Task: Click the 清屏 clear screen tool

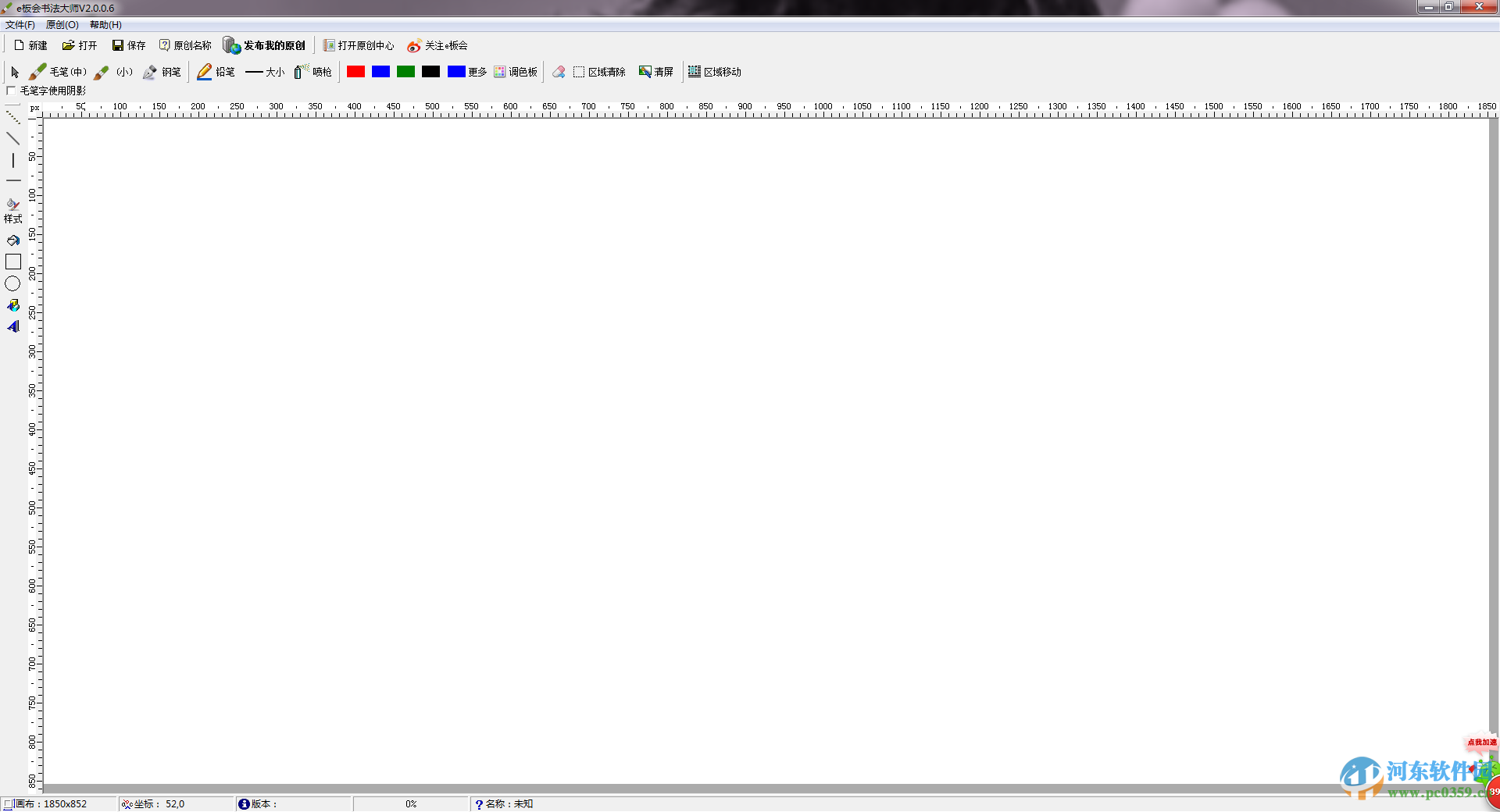Action: 655,72
